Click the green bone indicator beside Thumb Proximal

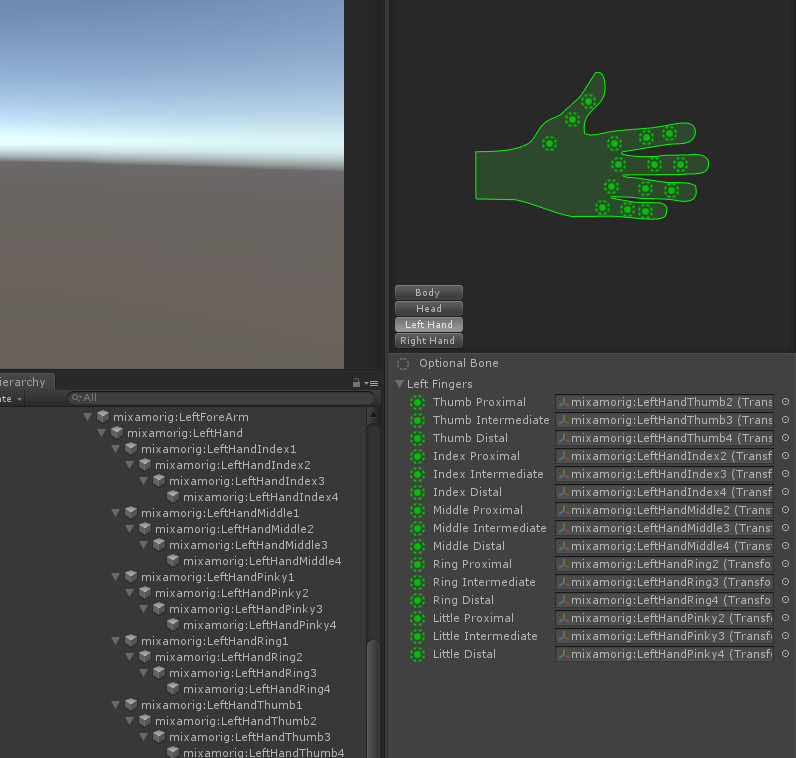[x=417, y=402]
